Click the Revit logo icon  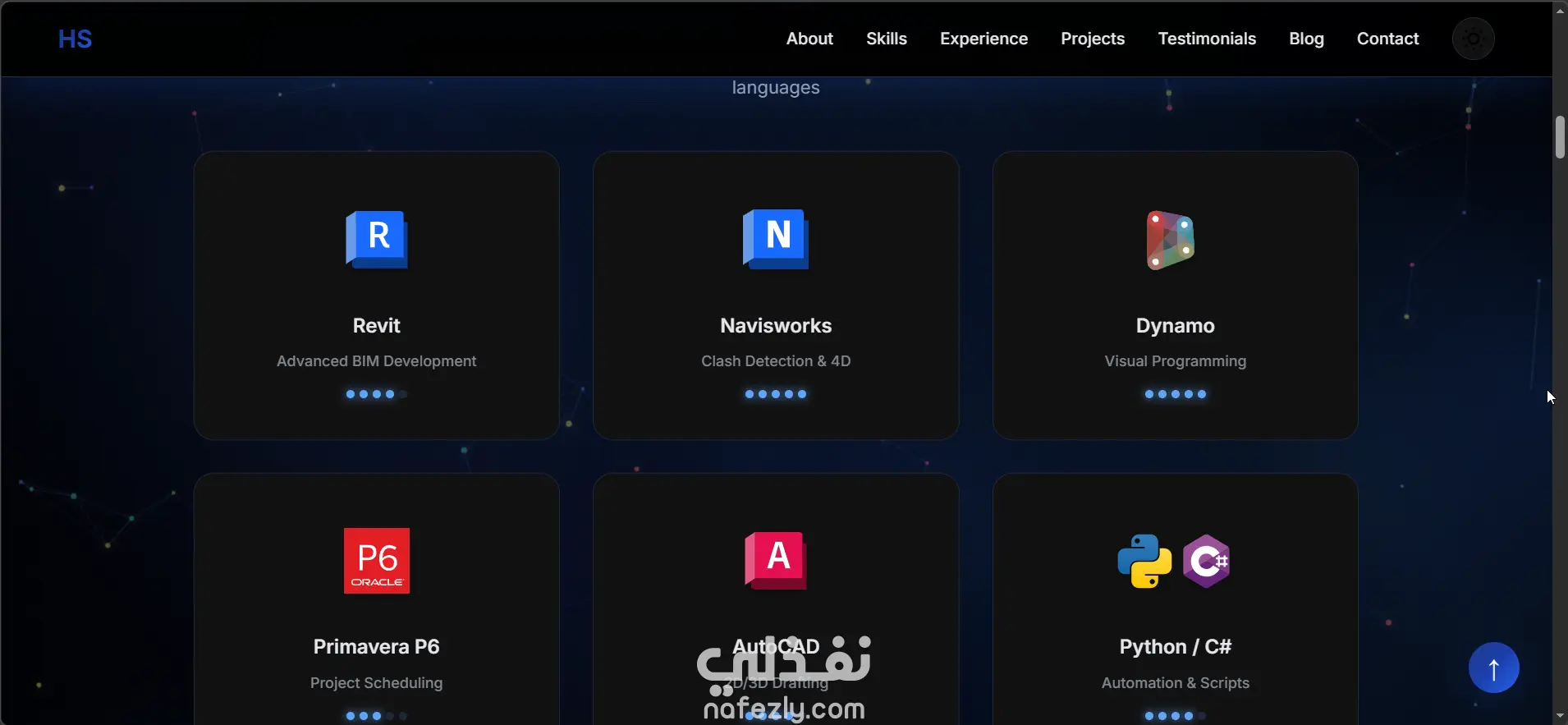tap(377, 239)
